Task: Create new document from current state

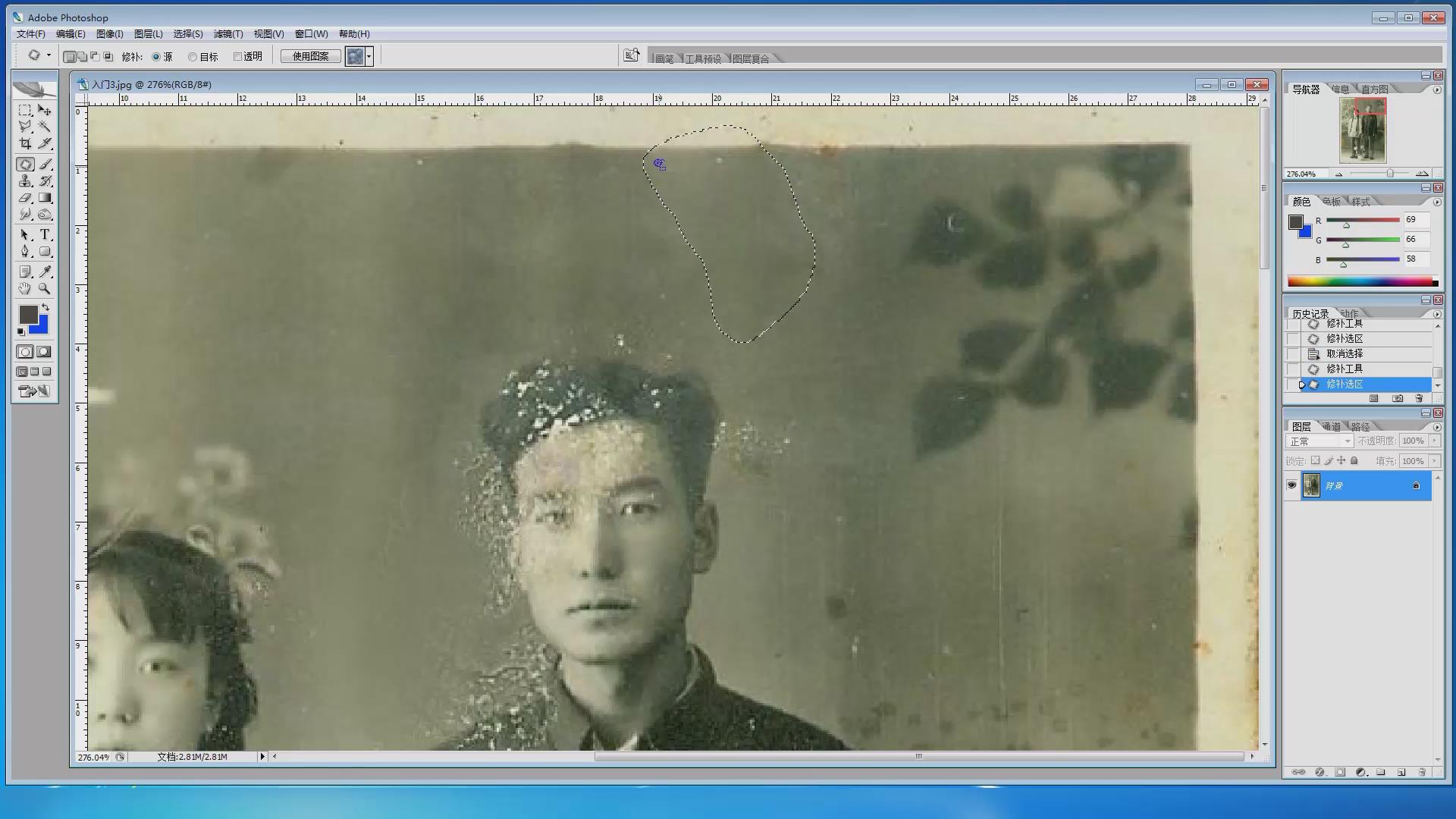Action: [1373, 398]
